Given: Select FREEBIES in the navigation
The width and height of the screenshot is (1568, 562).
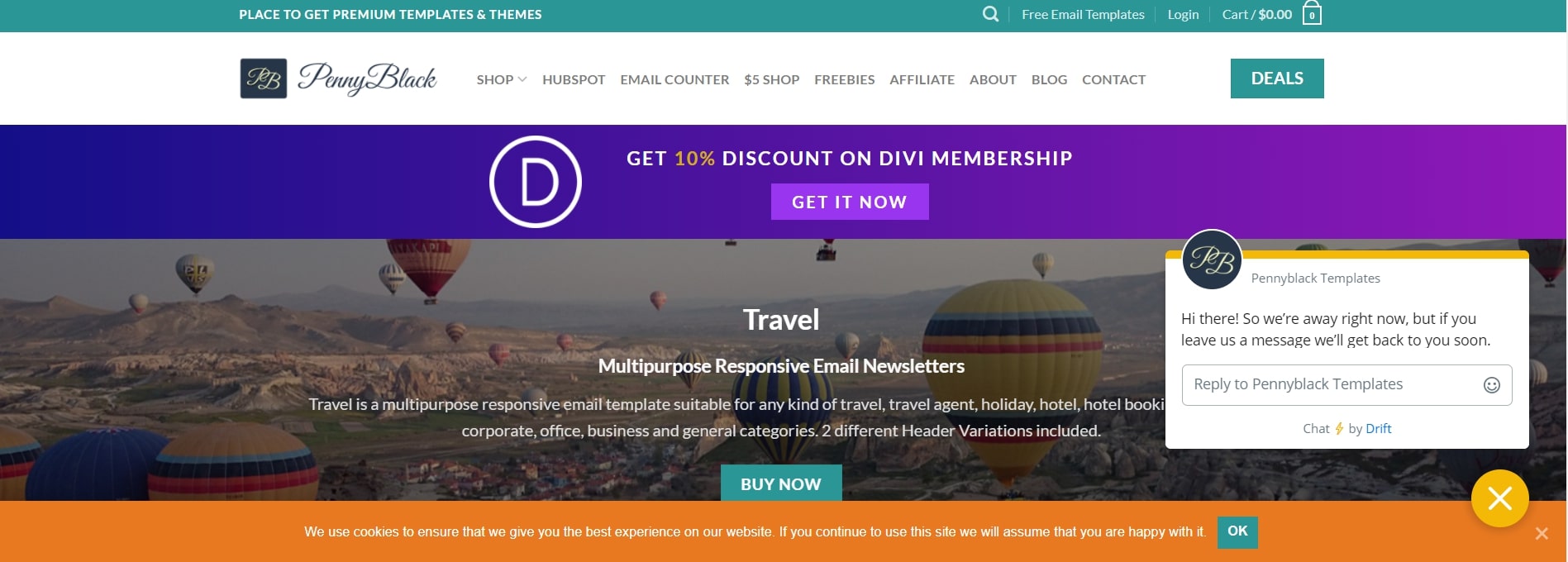Looking at the screenshot, I should click(x=844, y=79).
